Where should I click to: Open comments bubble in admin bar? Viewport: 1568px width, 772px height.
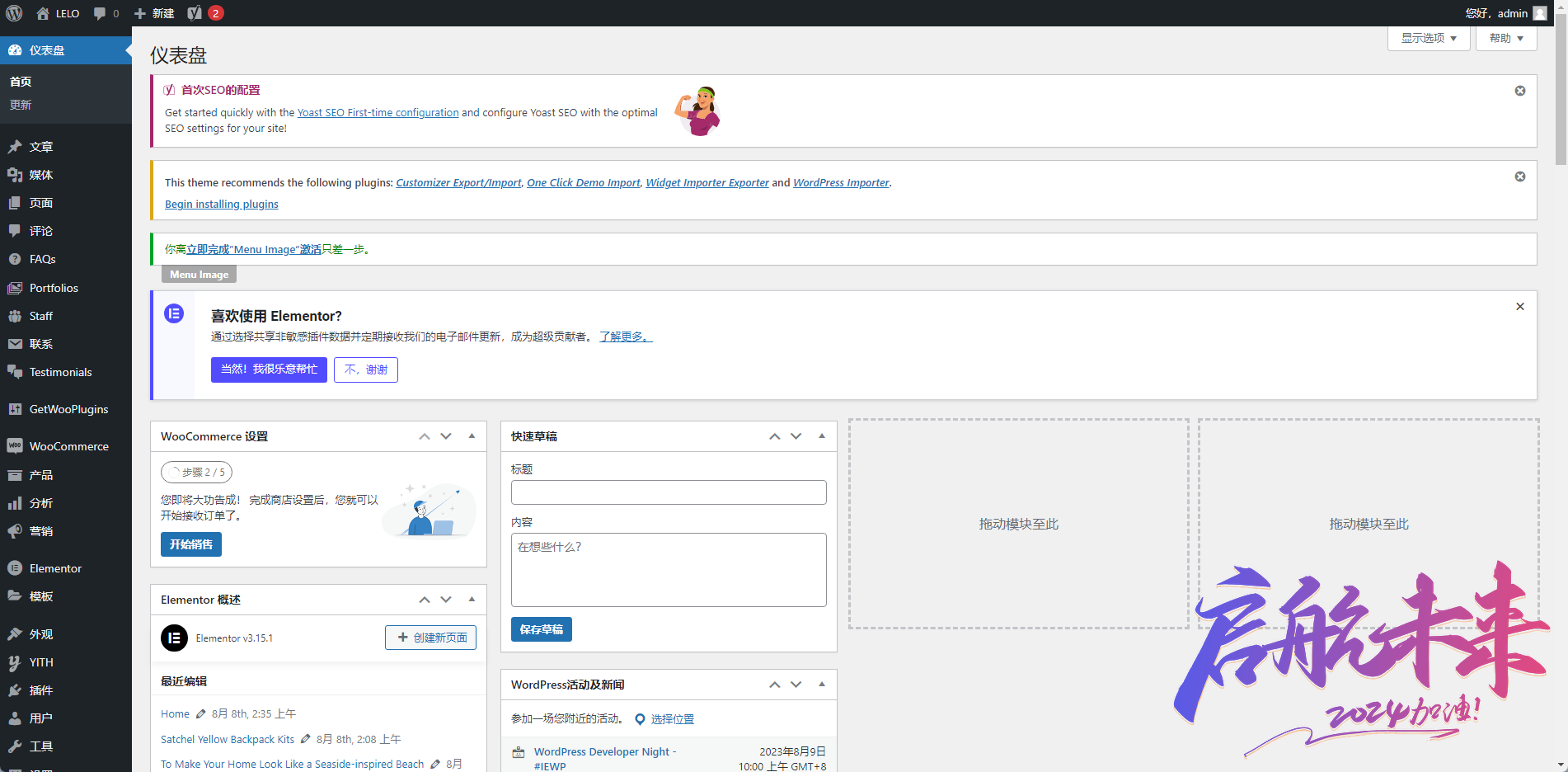[100, 13]
